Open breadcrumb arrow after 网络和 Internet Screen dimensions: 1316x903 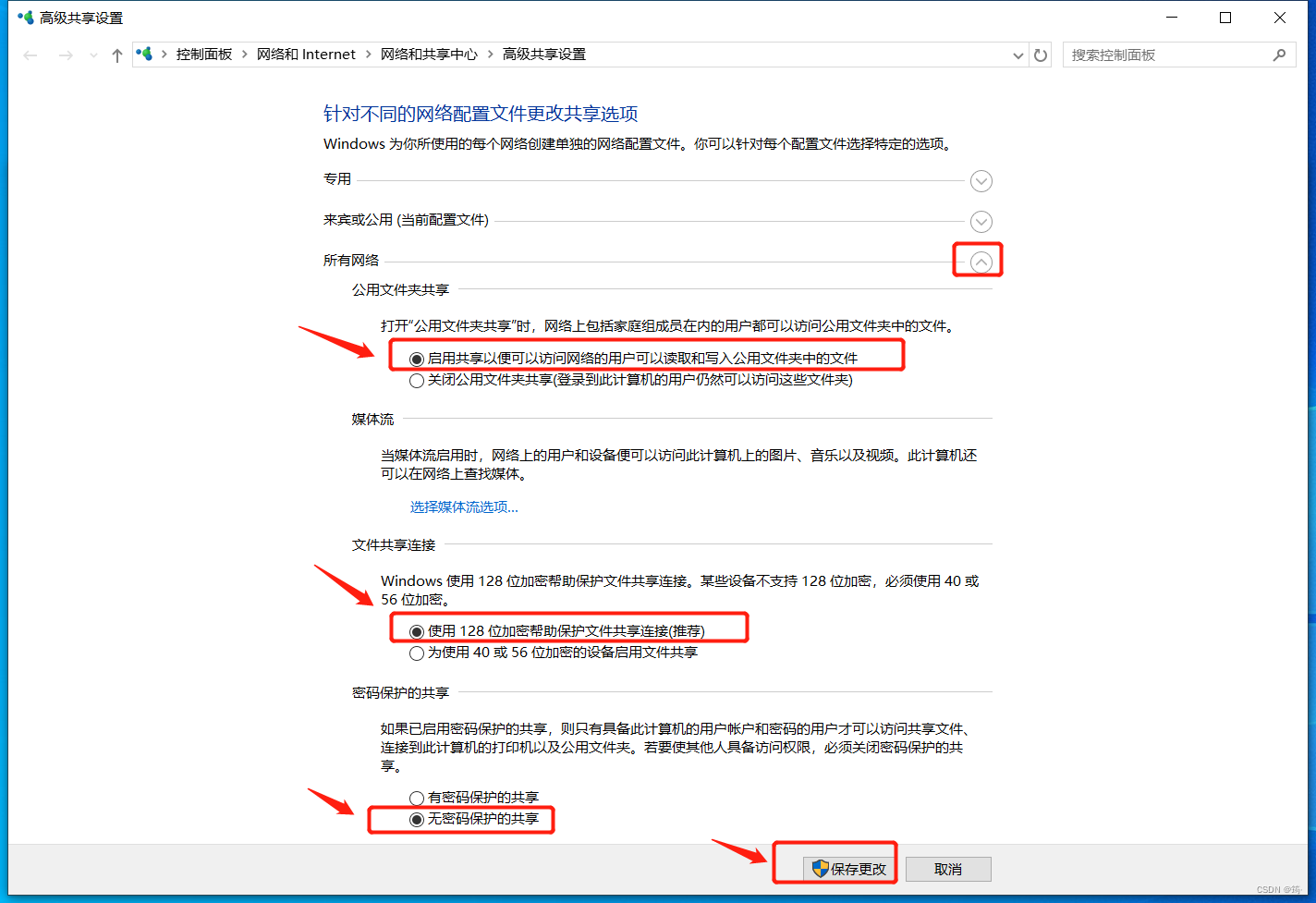click(368, 55)
